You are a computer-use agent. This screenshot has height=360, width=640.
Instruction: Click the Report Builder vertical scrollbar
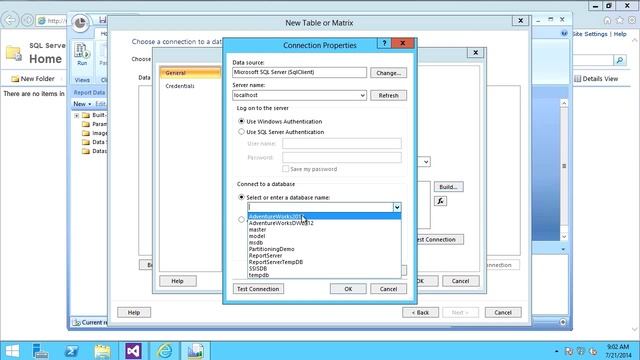pyautogui.click(x=564, y=169)
